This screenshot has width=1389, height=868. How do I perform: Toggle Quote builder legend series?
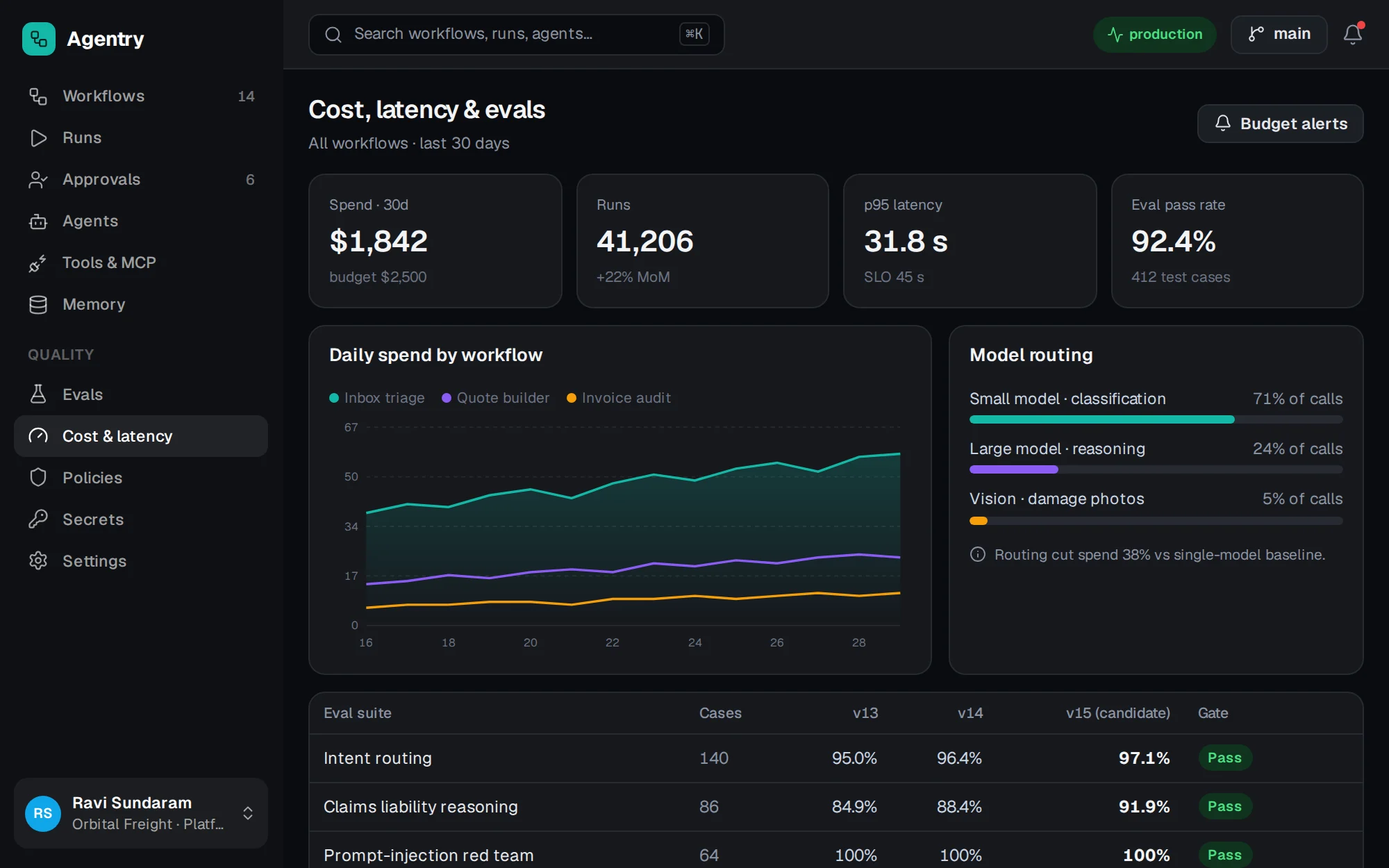tap(496, 398)
